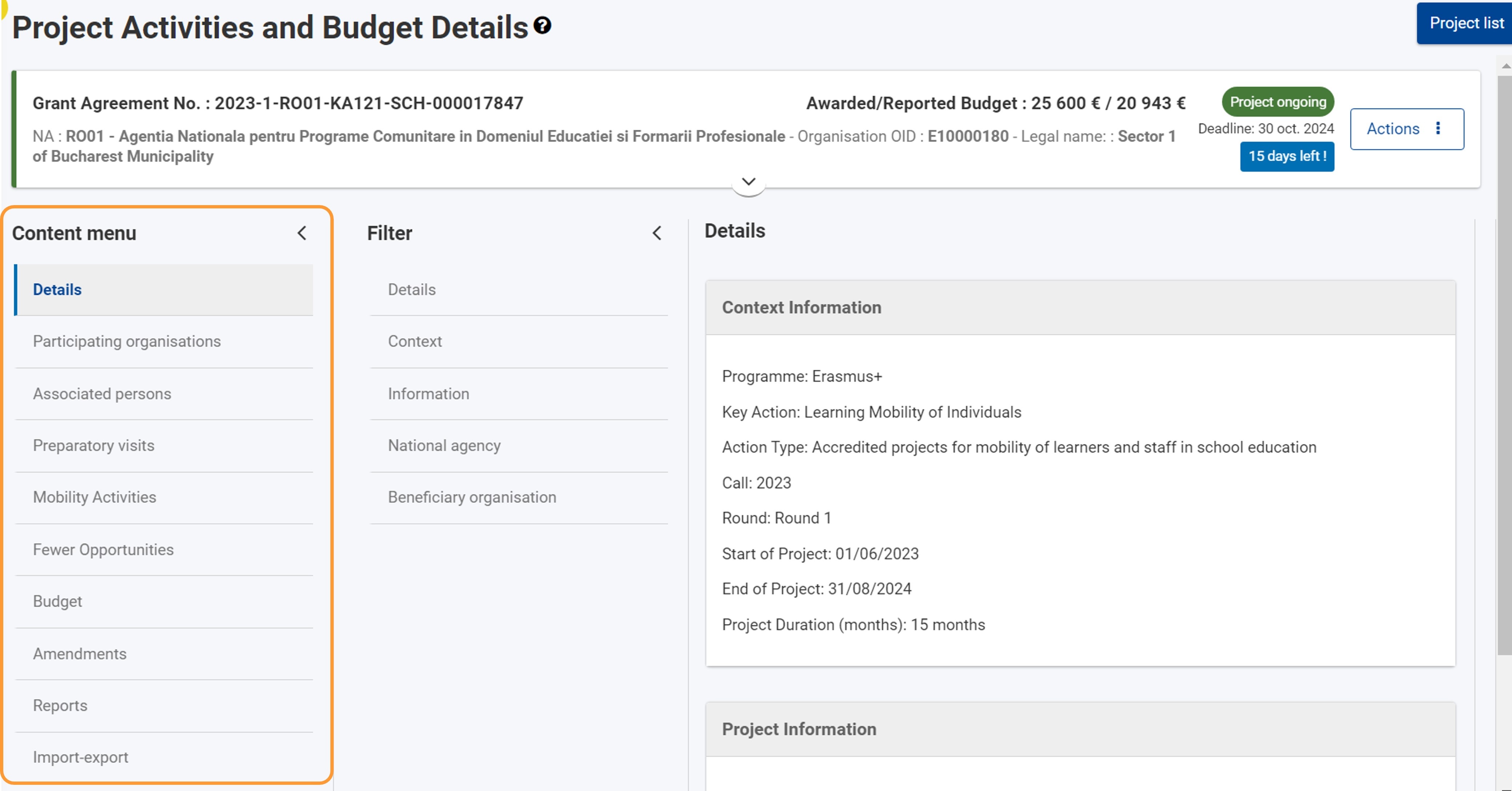
Task: Go to Budget section
Action: pyautogui.click(x=164, y=601)
